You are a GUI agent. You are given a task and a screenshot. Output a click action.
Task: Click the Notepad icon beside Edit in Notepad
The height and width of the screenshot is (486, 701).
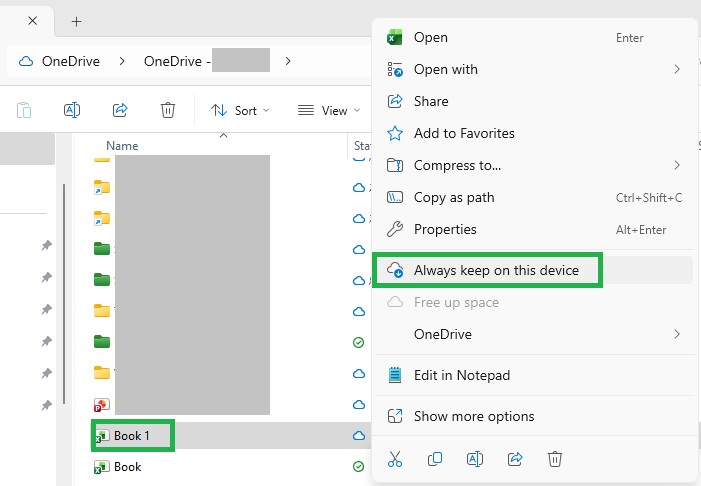pos(395,375)
